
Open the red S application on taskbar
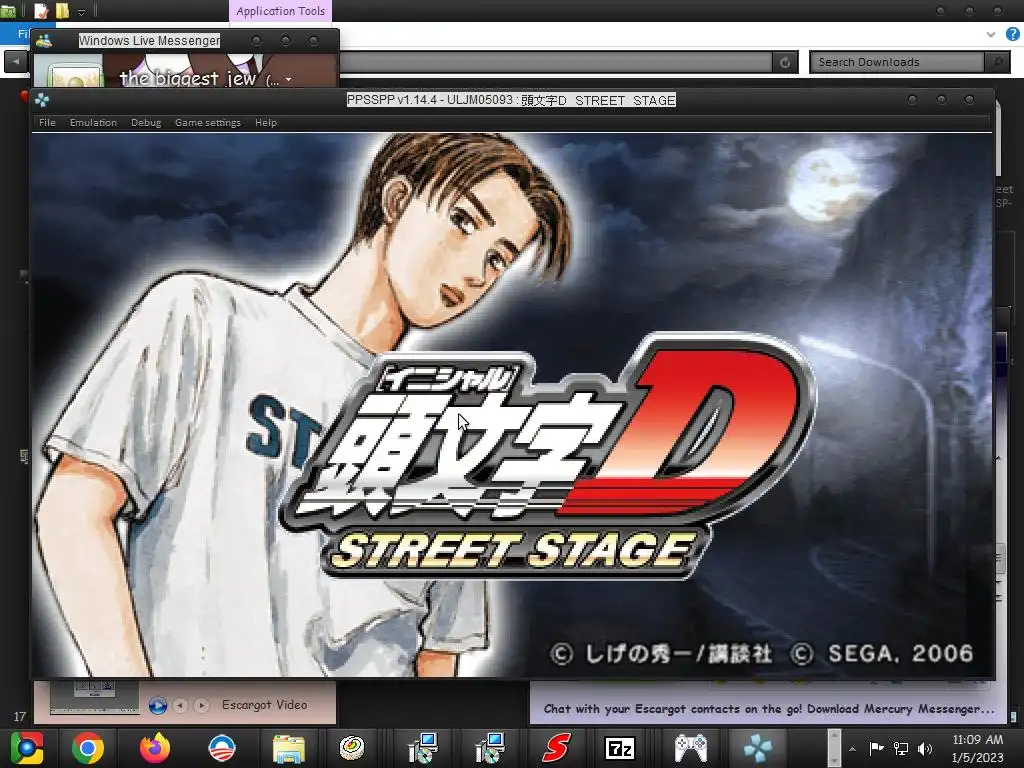click(556, 748)
